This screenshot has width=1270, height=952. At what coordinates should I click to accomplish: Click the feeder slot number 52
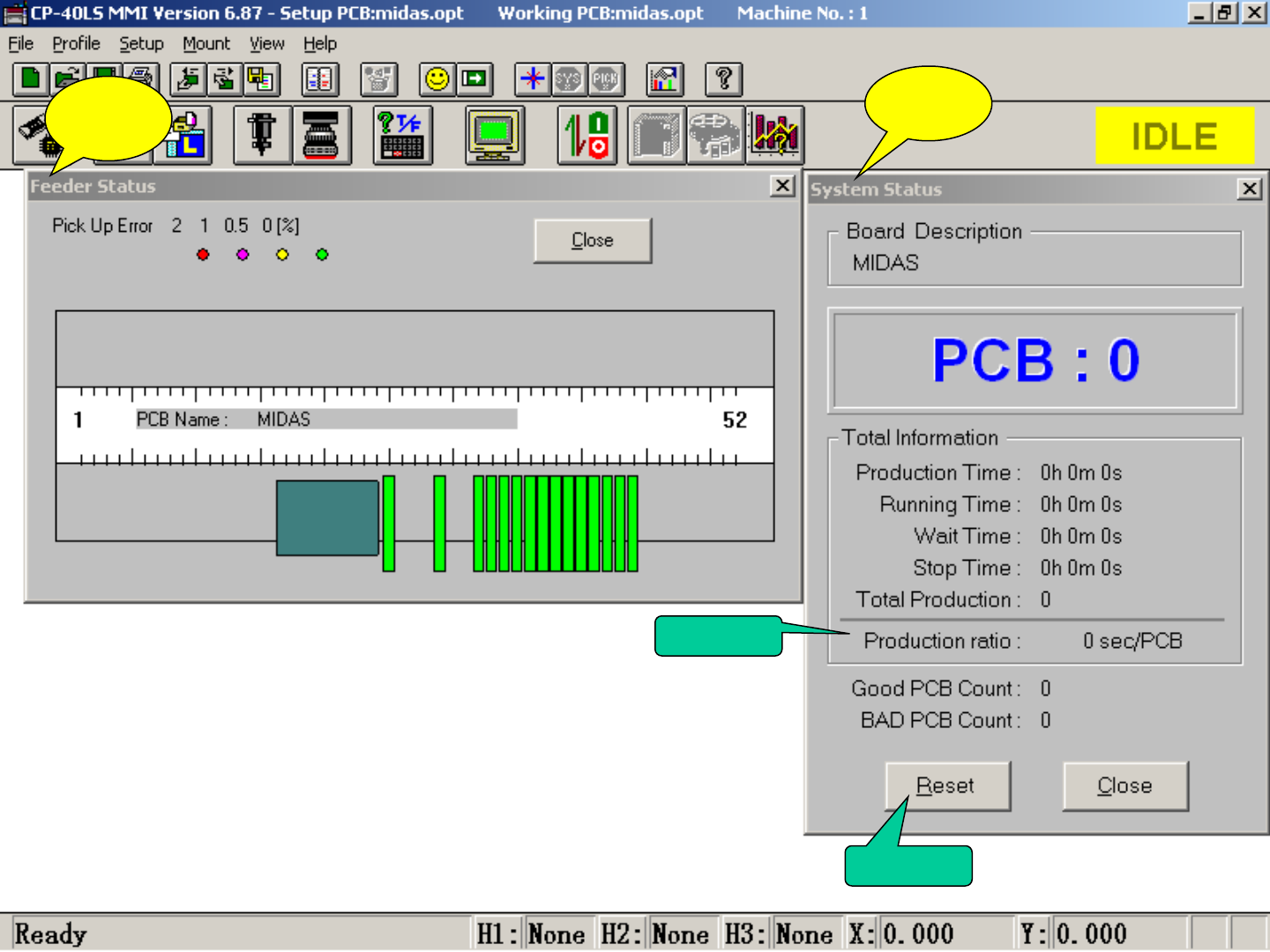pyautogui.click(x=735, y=420)
